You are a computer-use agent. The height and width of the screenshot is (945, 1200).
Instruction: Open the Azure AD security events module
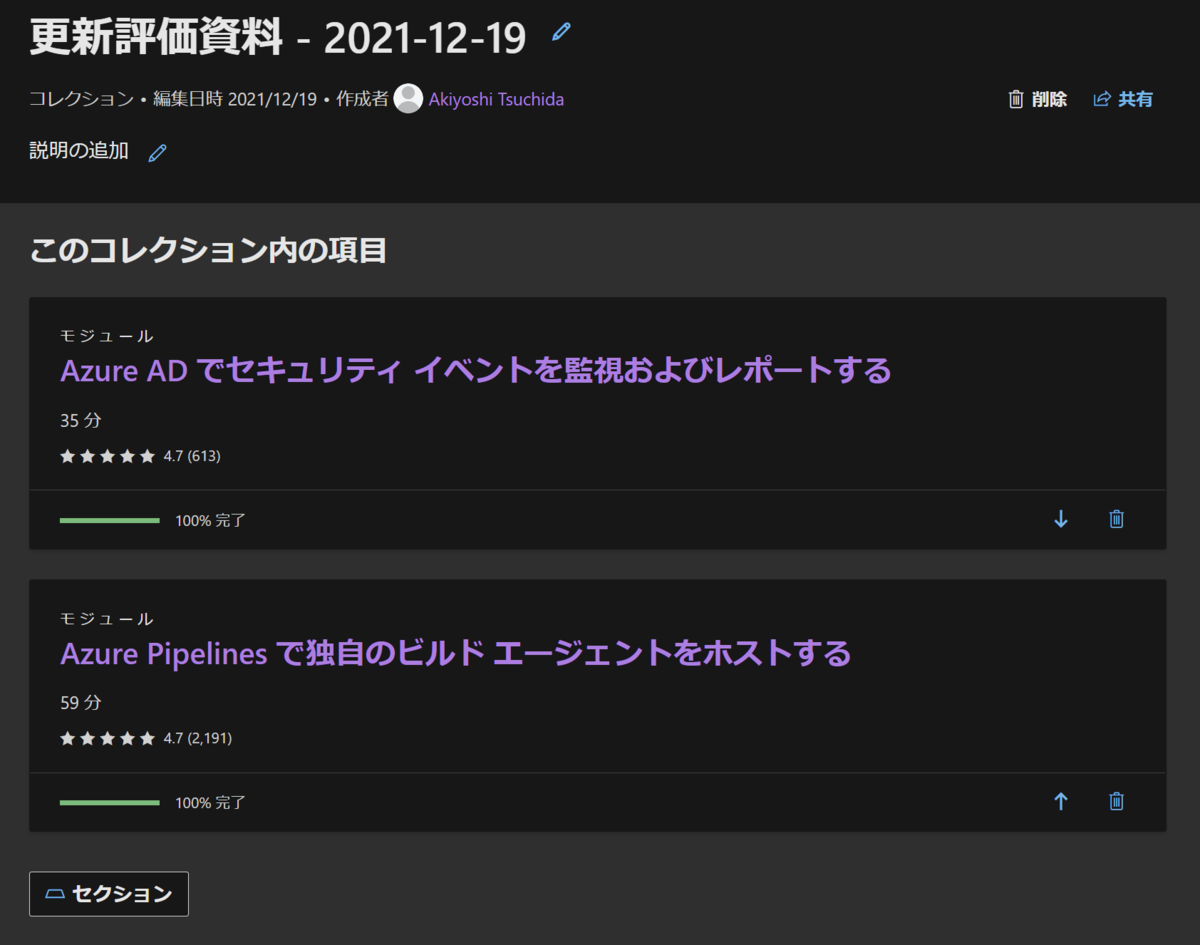click(x=475, y=371)
